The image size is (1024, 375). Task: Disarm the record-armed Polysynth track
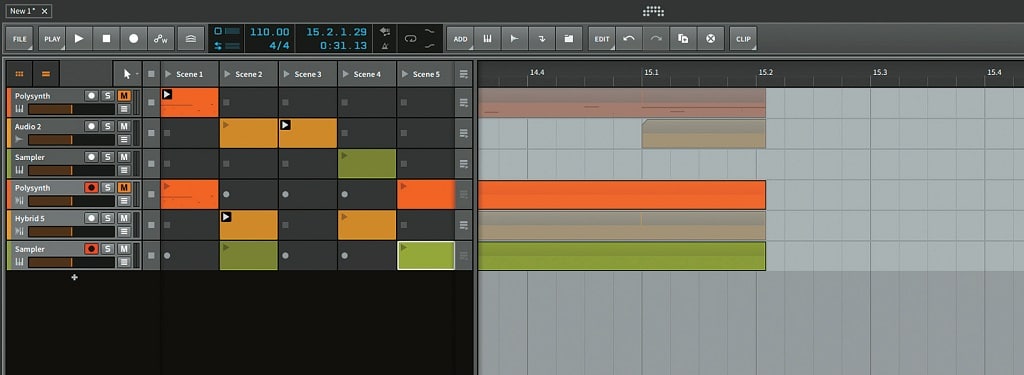pos(91,188)
